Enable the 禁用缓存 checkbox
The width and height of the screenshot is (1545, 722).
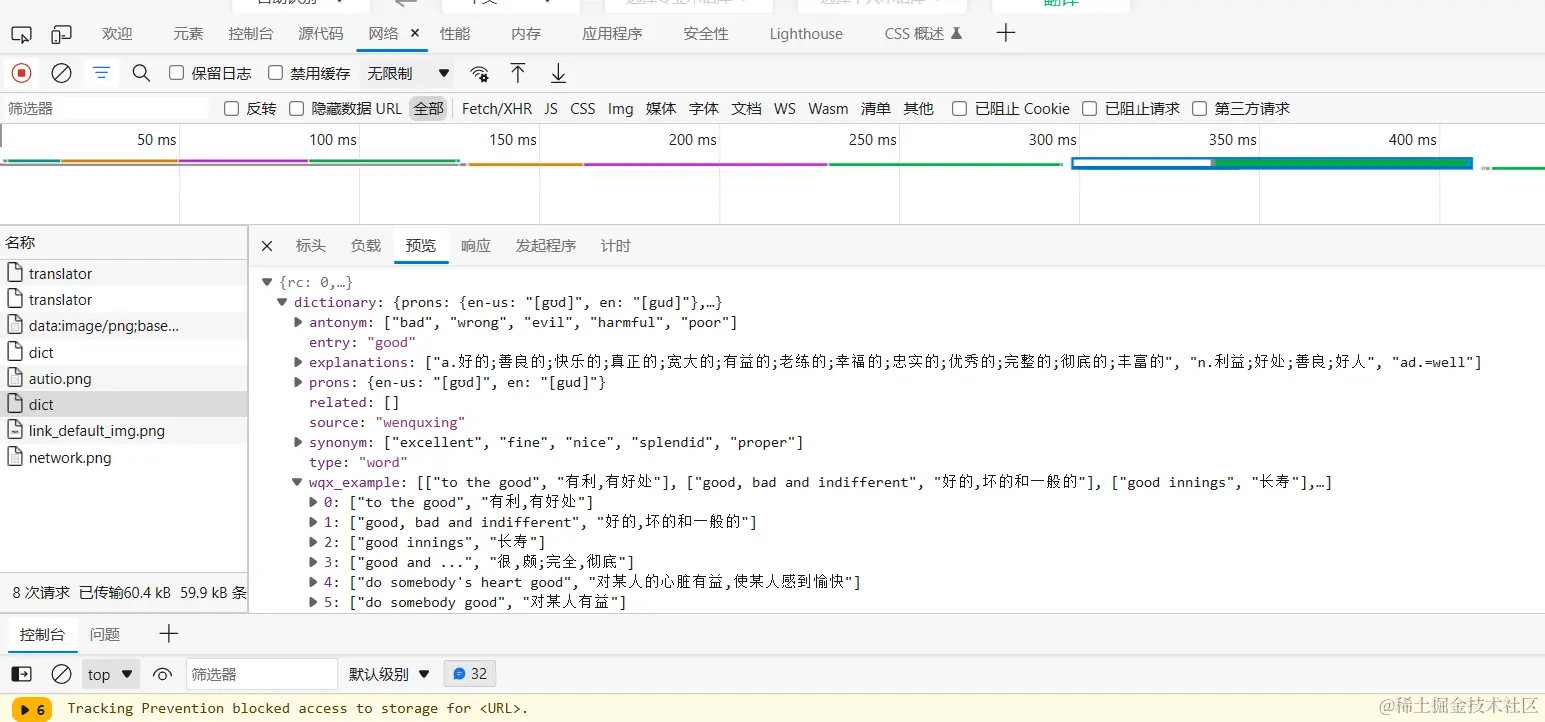(275, 73)
